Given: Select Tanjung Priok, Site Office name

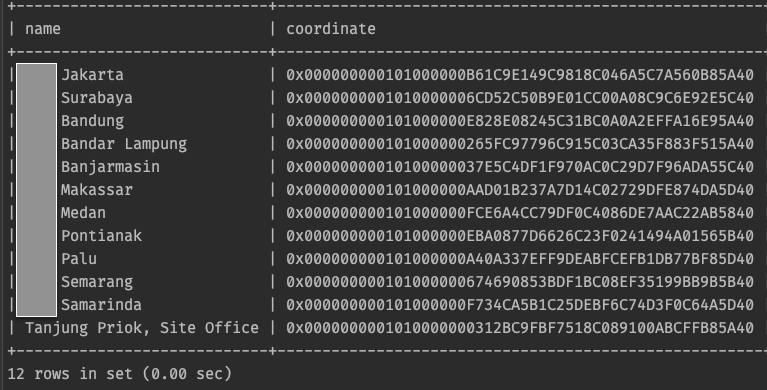Looking at the screenshot, I should click(142, 328).
